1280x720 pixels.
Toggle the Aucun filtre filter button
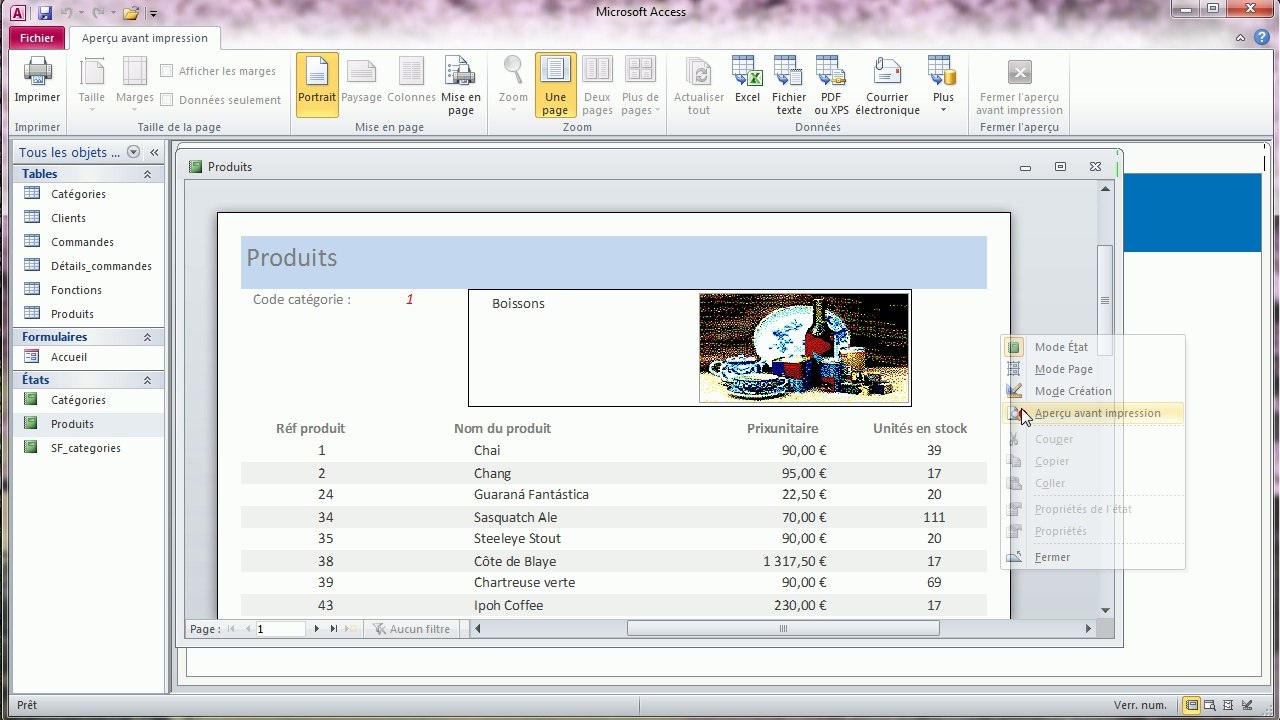(412, 629)
